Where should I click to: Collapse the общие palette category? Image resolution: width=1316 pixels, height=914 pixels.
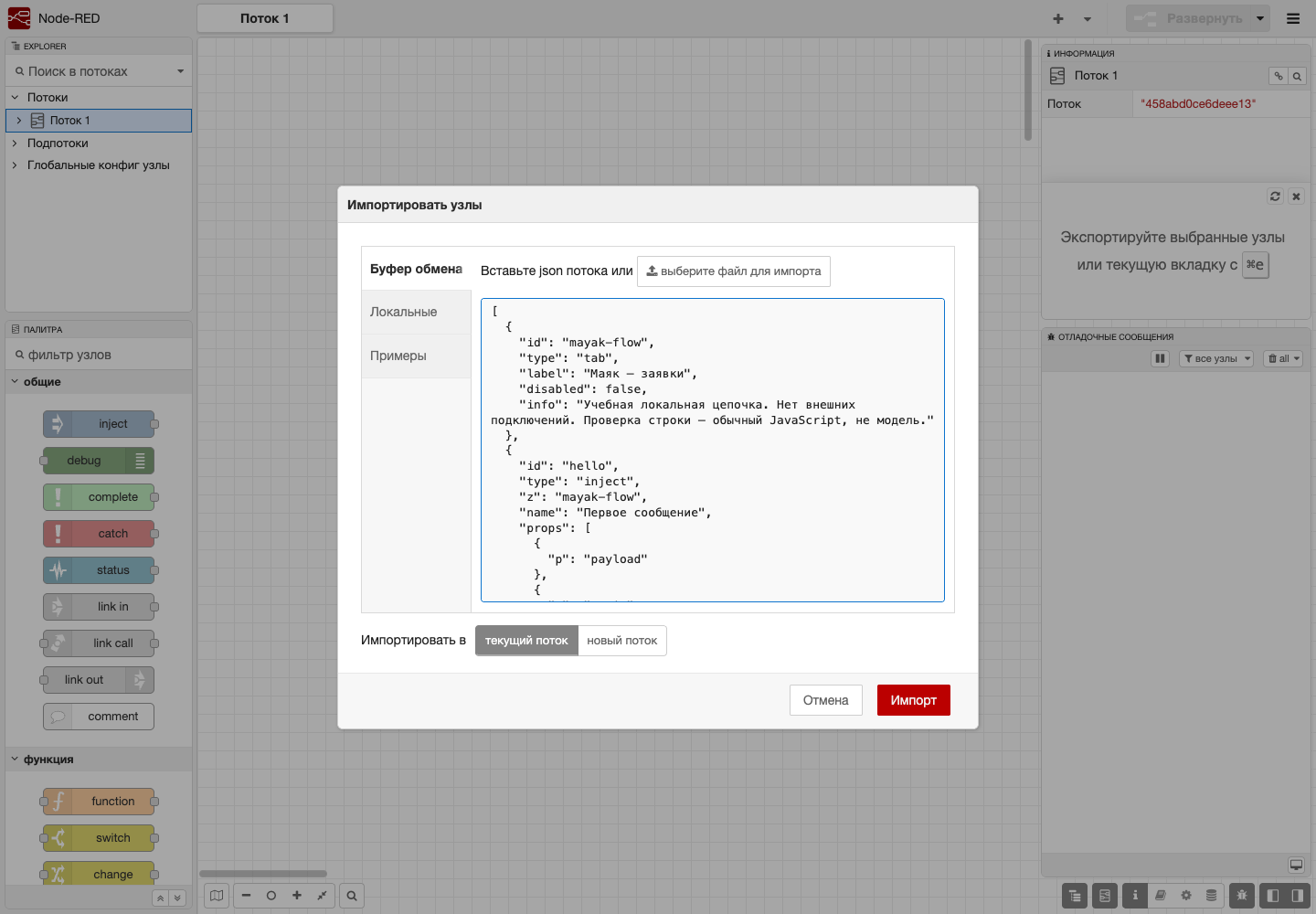pyautogui.click(x=99, y=382)
